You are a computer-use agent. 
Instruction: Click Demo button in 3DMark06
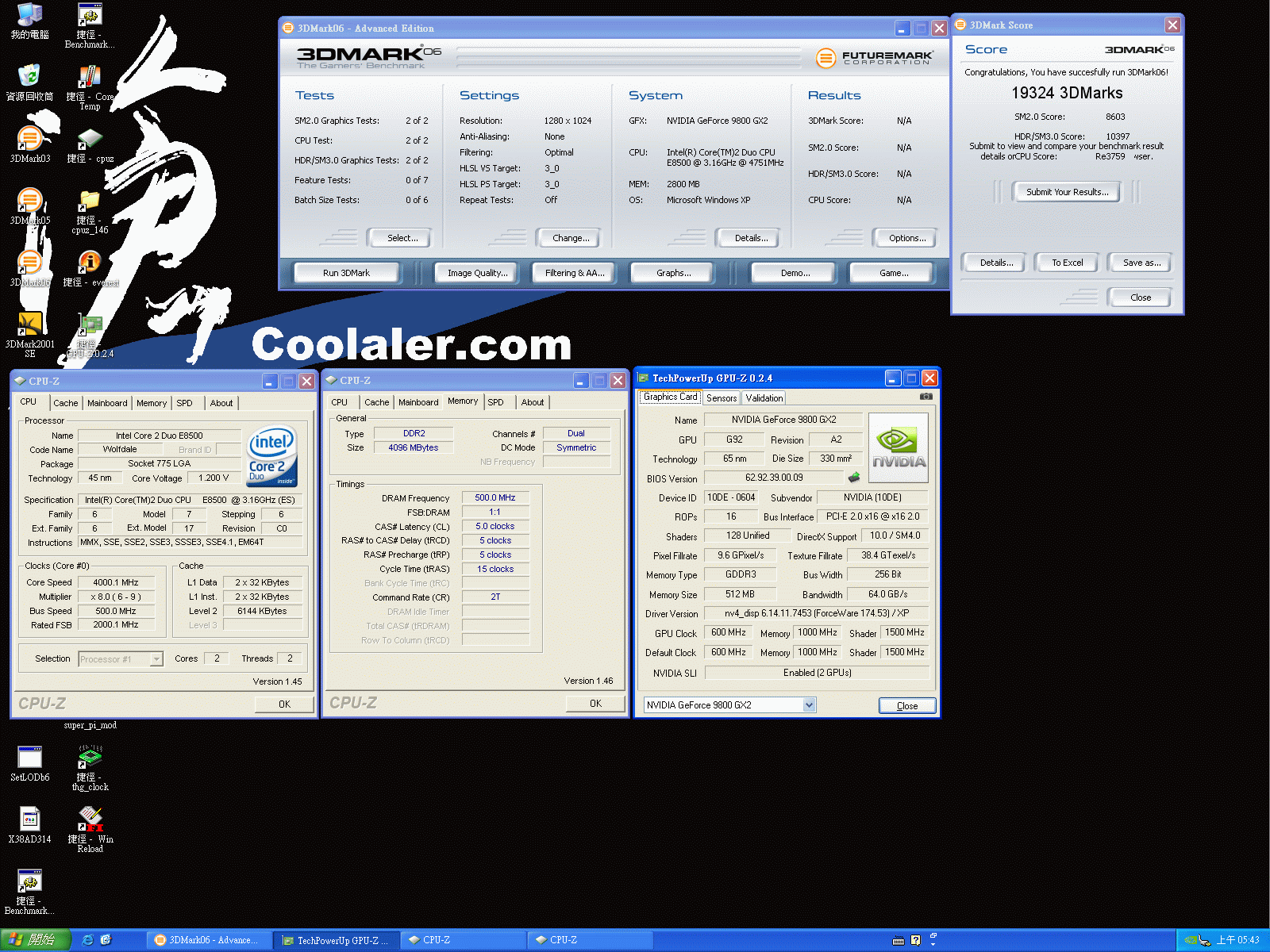(x=795, y=273)
